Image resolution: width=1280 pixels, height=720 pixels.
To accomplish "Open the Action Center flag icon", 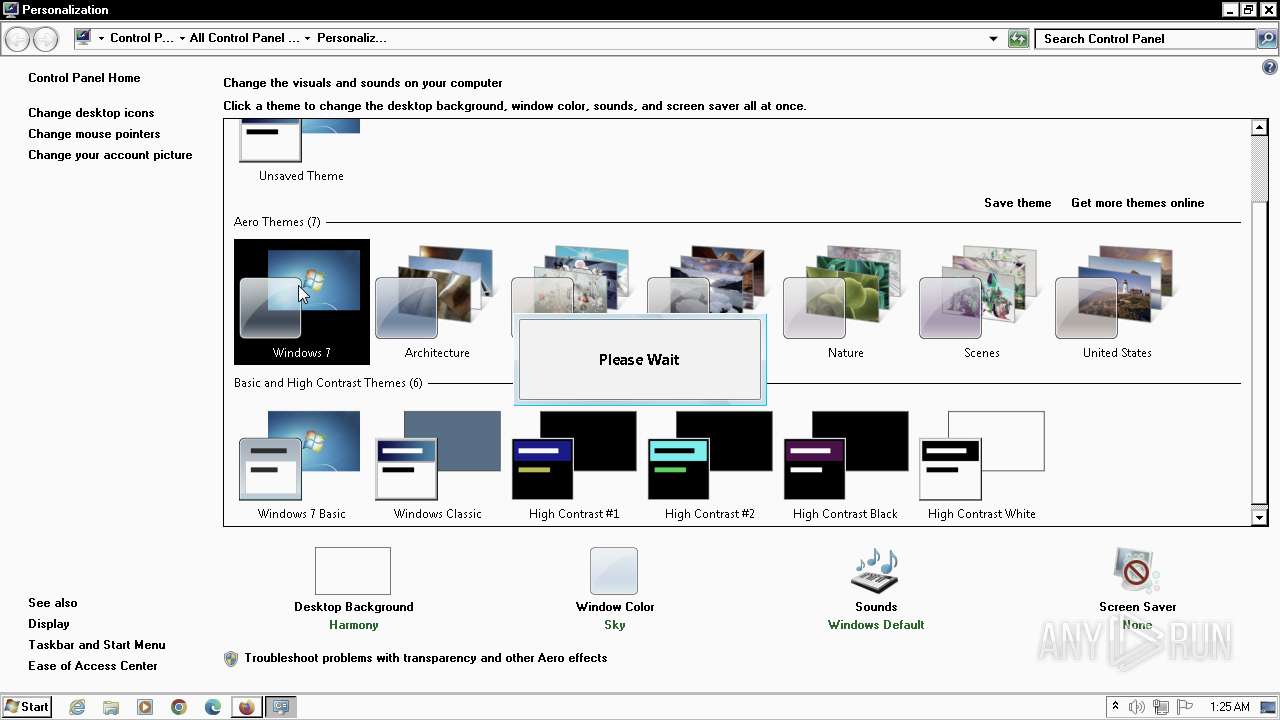I will tap(1185, 707).
